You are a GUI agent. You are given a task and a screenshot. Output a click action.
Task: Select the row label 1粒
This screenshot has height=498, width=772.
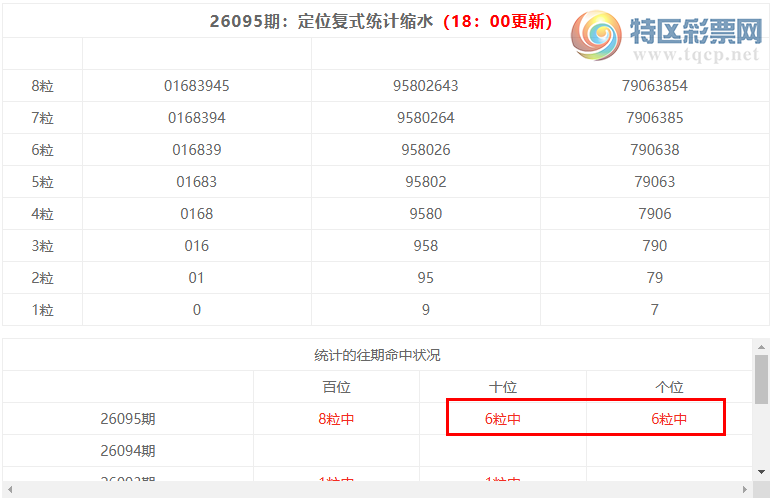[42, 310]
